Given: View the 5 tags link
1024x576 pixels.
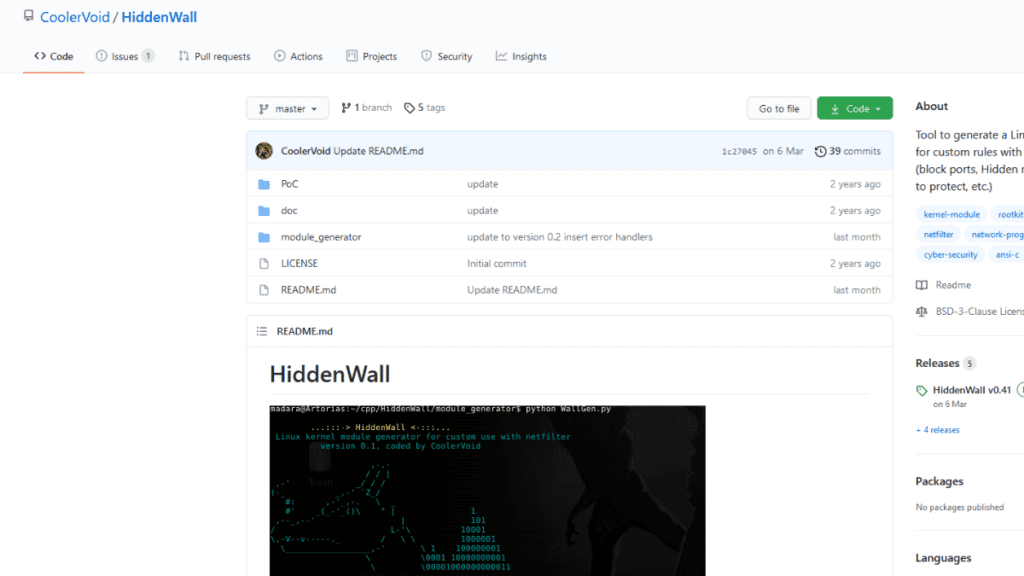Looking at the screenshot, I should tap(424, 108).
